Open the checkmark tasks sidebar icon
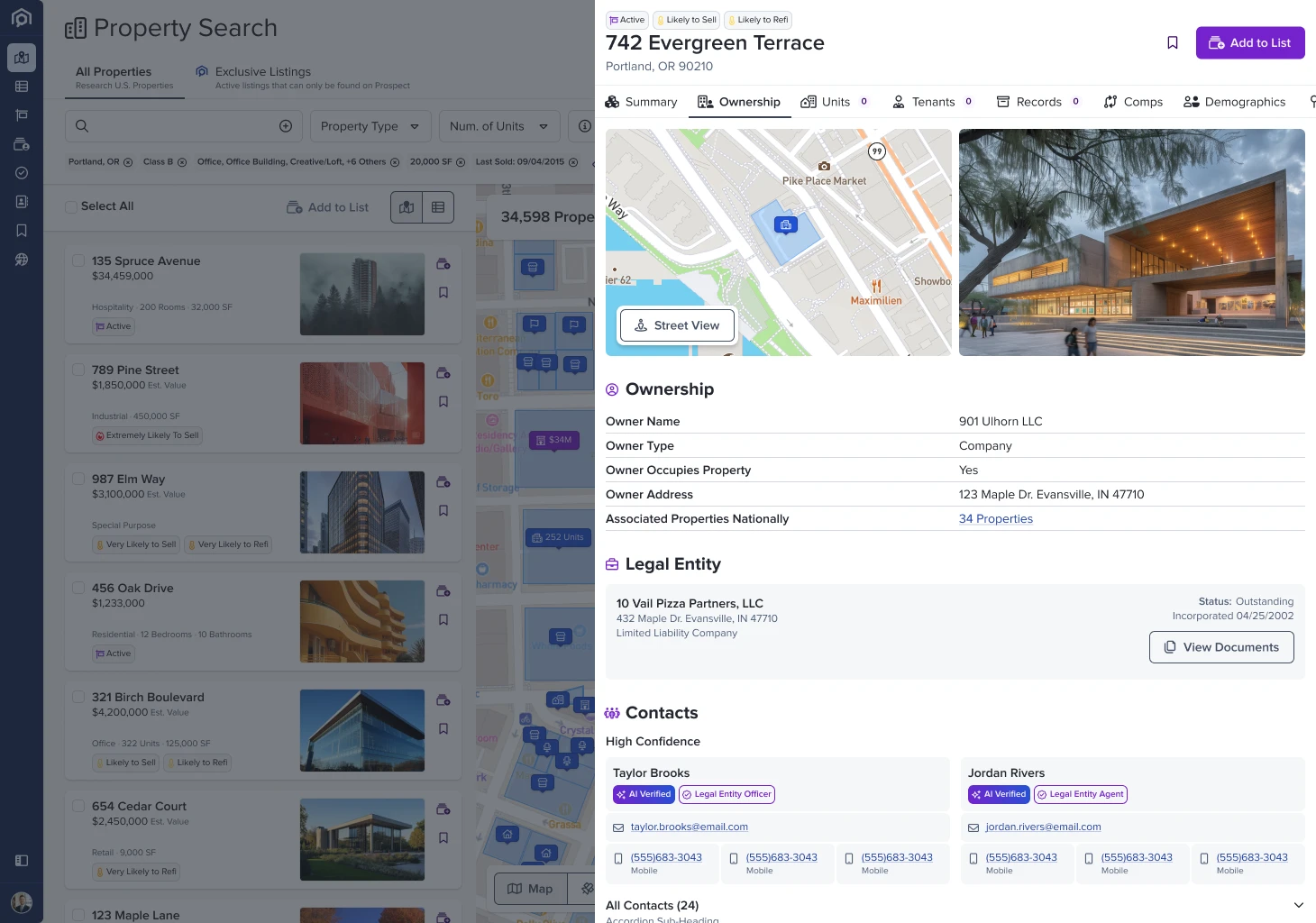 click(x=22, y=173)
